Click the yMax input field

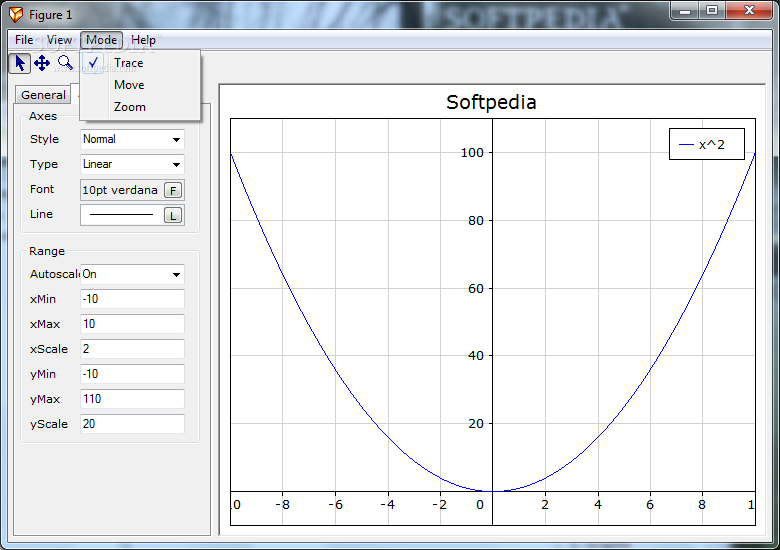pos(132,399)
